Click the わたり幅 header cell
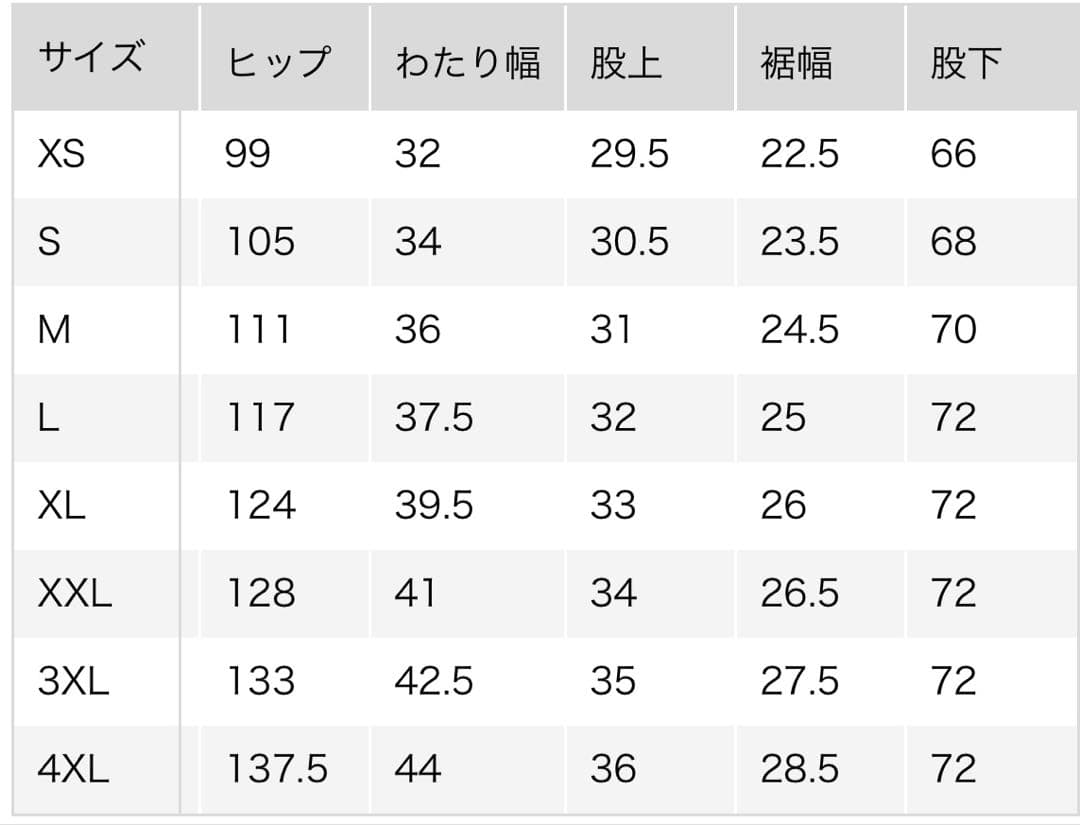 pos(467,63)
